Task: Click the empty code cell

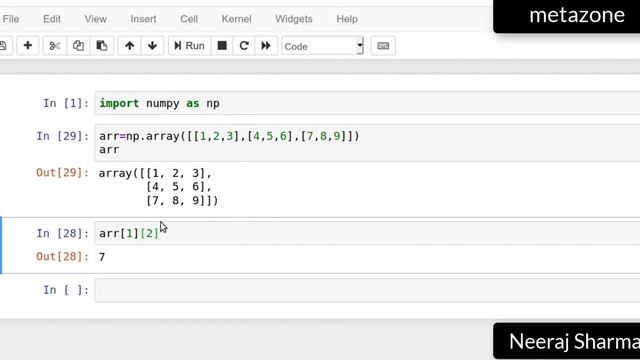Action: pyautogui.click(x=367, y=290)
